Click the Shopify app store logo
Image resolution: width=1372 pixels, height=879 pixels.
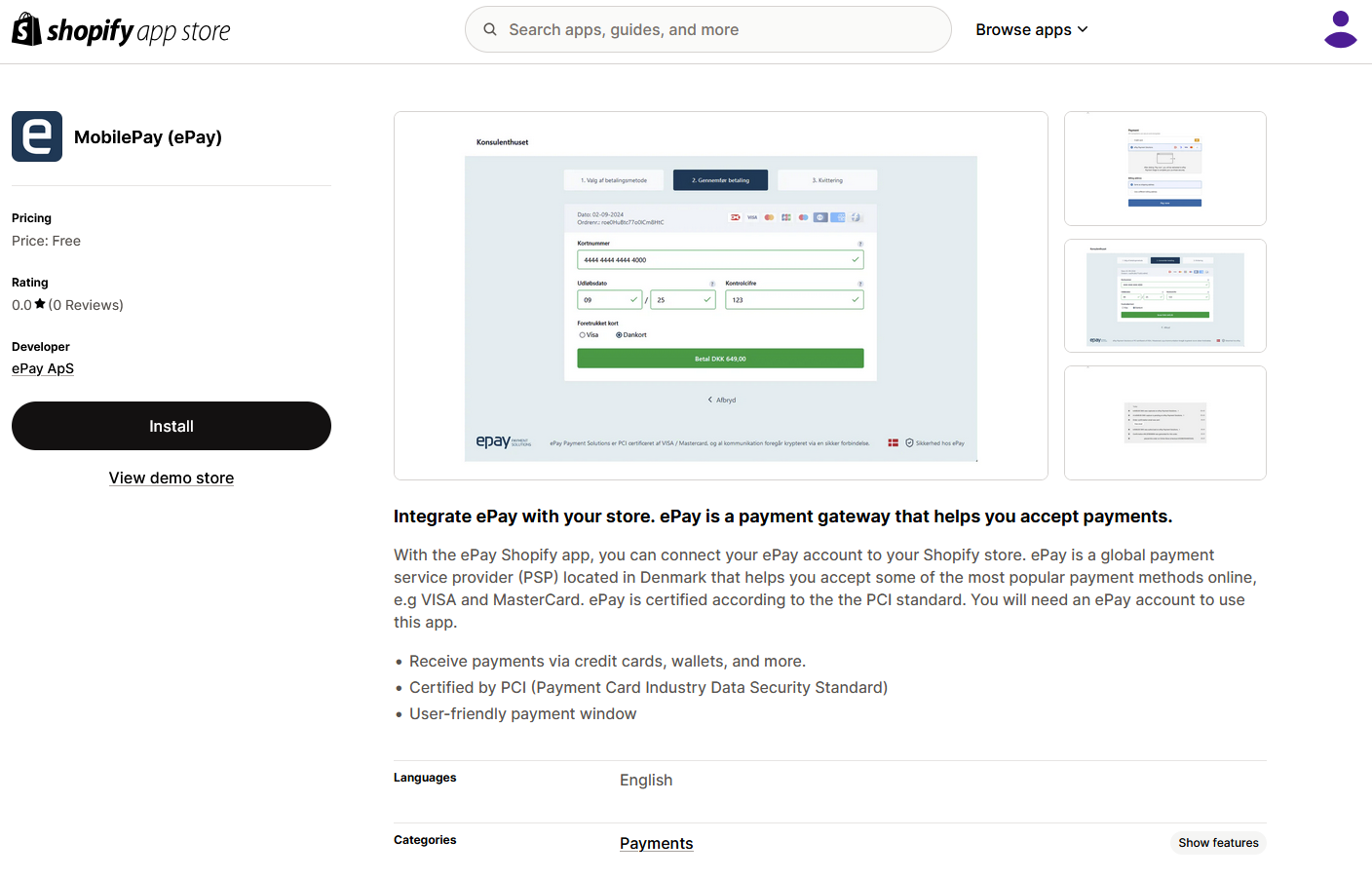(x=121, y=30)
